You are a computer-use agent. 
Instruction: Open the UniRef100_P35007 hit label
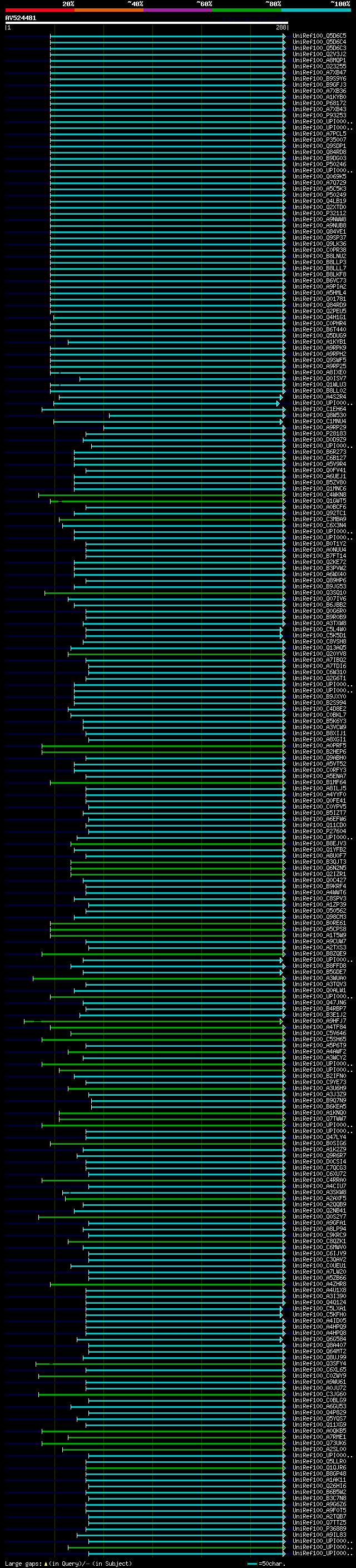[319, 140]
